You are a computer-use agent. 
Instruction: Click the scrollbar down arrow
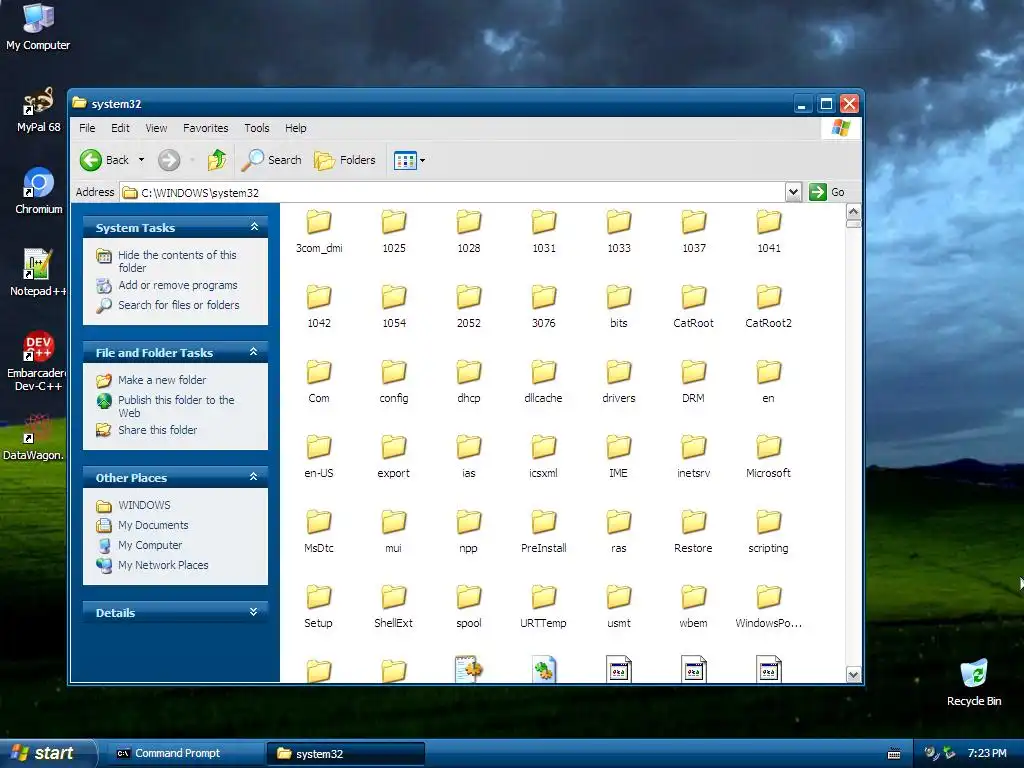[853, 674]
